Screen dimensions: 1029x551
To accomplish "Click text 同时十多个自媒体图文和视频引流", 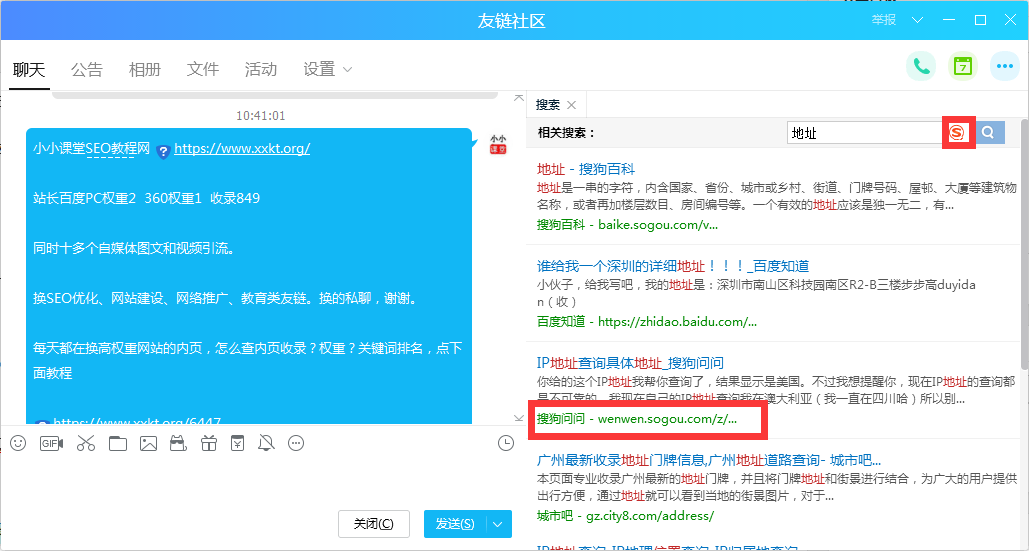I will (134, 248).
